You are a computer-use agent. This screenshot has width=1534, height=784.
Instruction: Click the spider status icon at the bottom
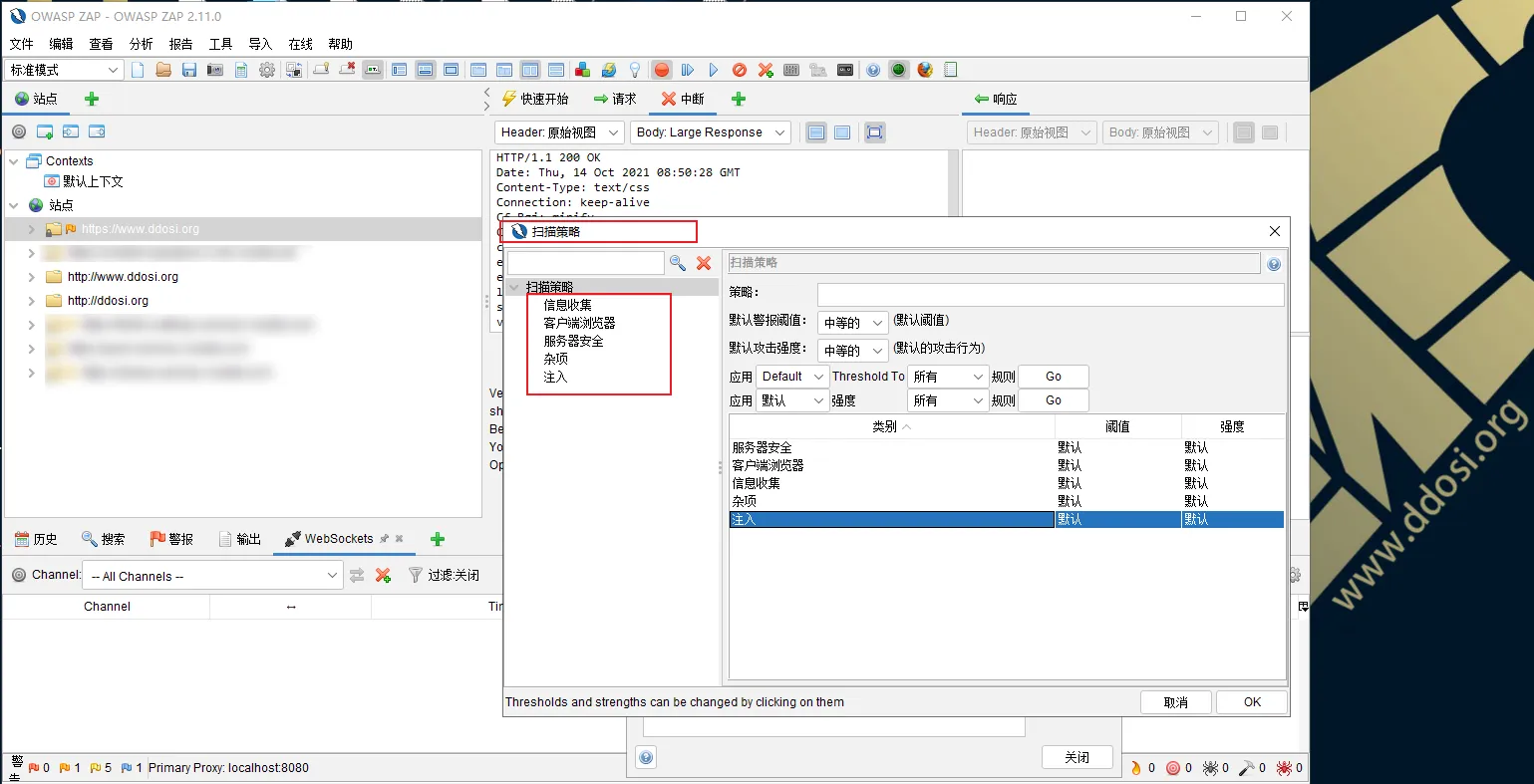pyautogui.click(x=1210, y=768)
